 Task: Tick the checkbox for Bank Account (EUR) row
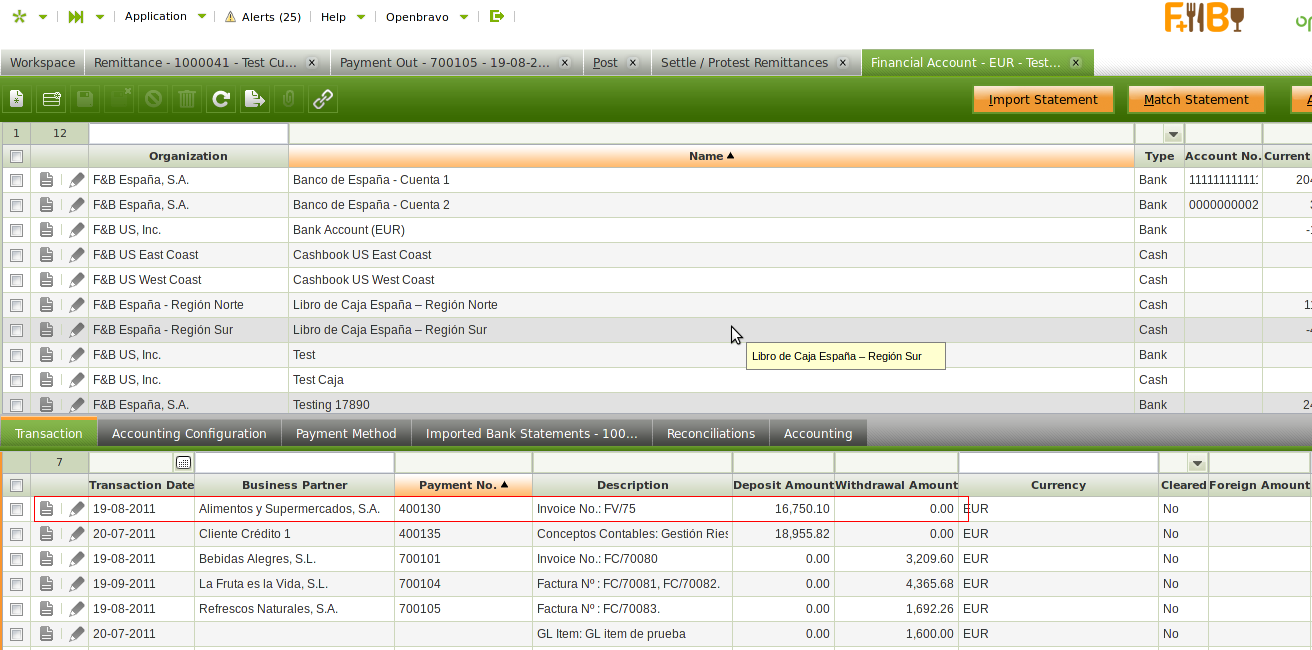pyautogui.click(x=16, y=230)
